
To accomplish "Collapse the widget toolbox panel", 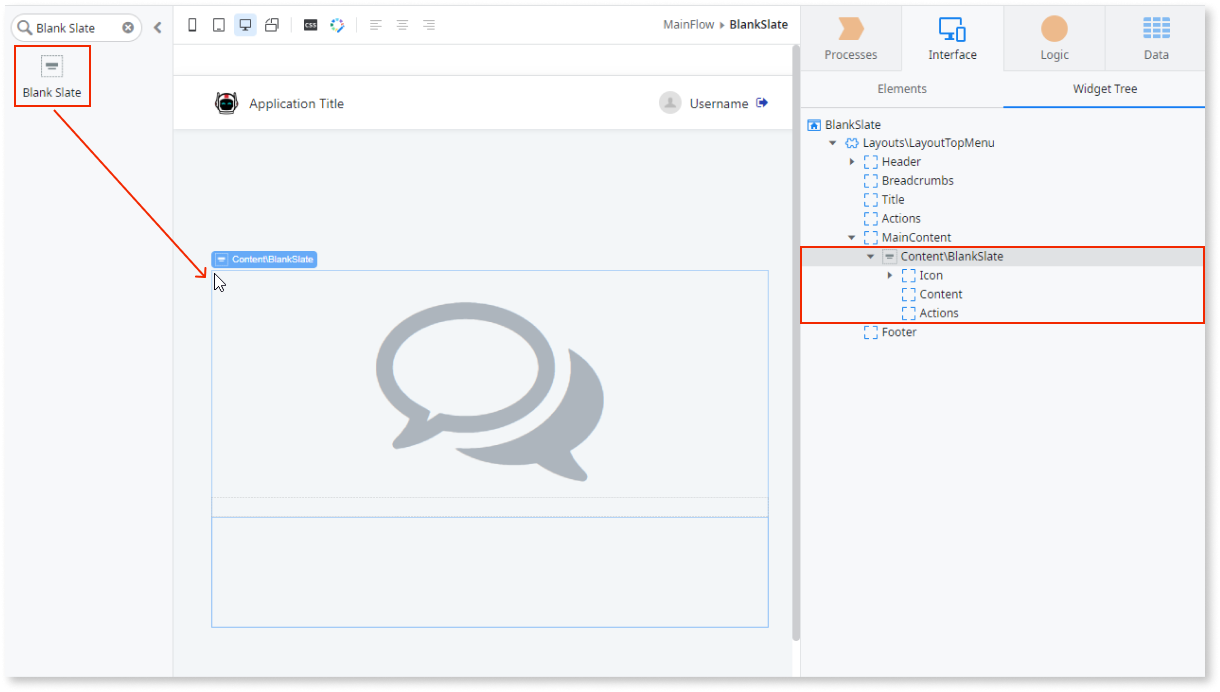I will (x=157, y=28).
